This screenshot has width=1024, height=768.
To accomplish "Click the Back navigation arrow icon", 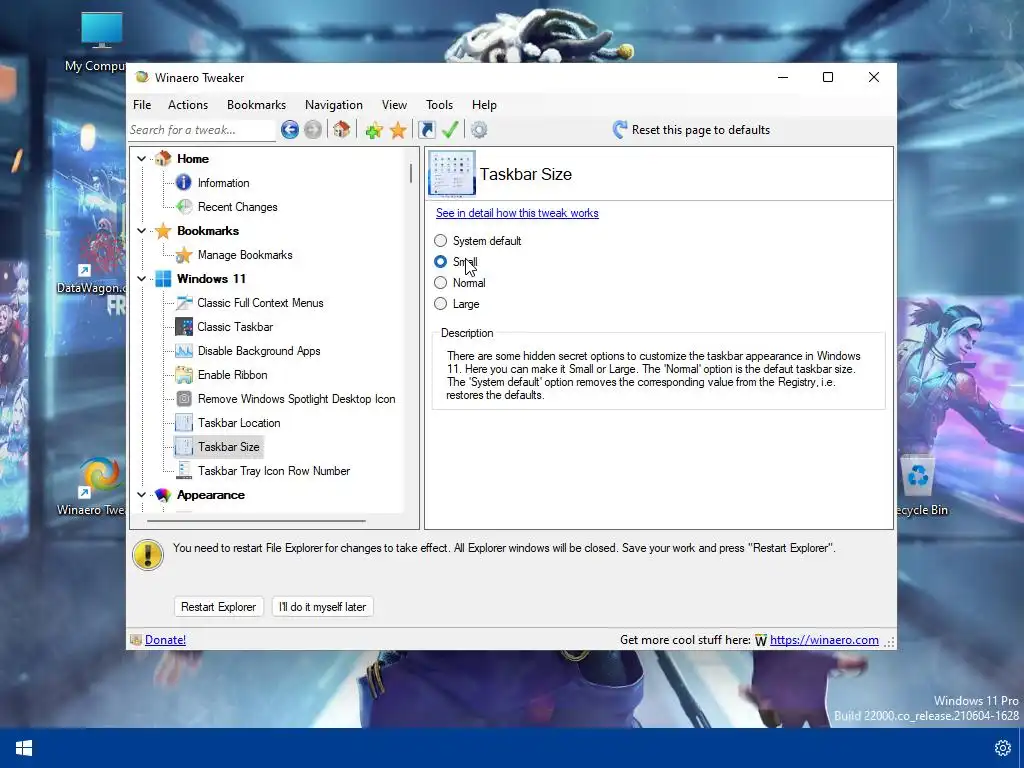I will pyautogui.click(x=290, y=130).
